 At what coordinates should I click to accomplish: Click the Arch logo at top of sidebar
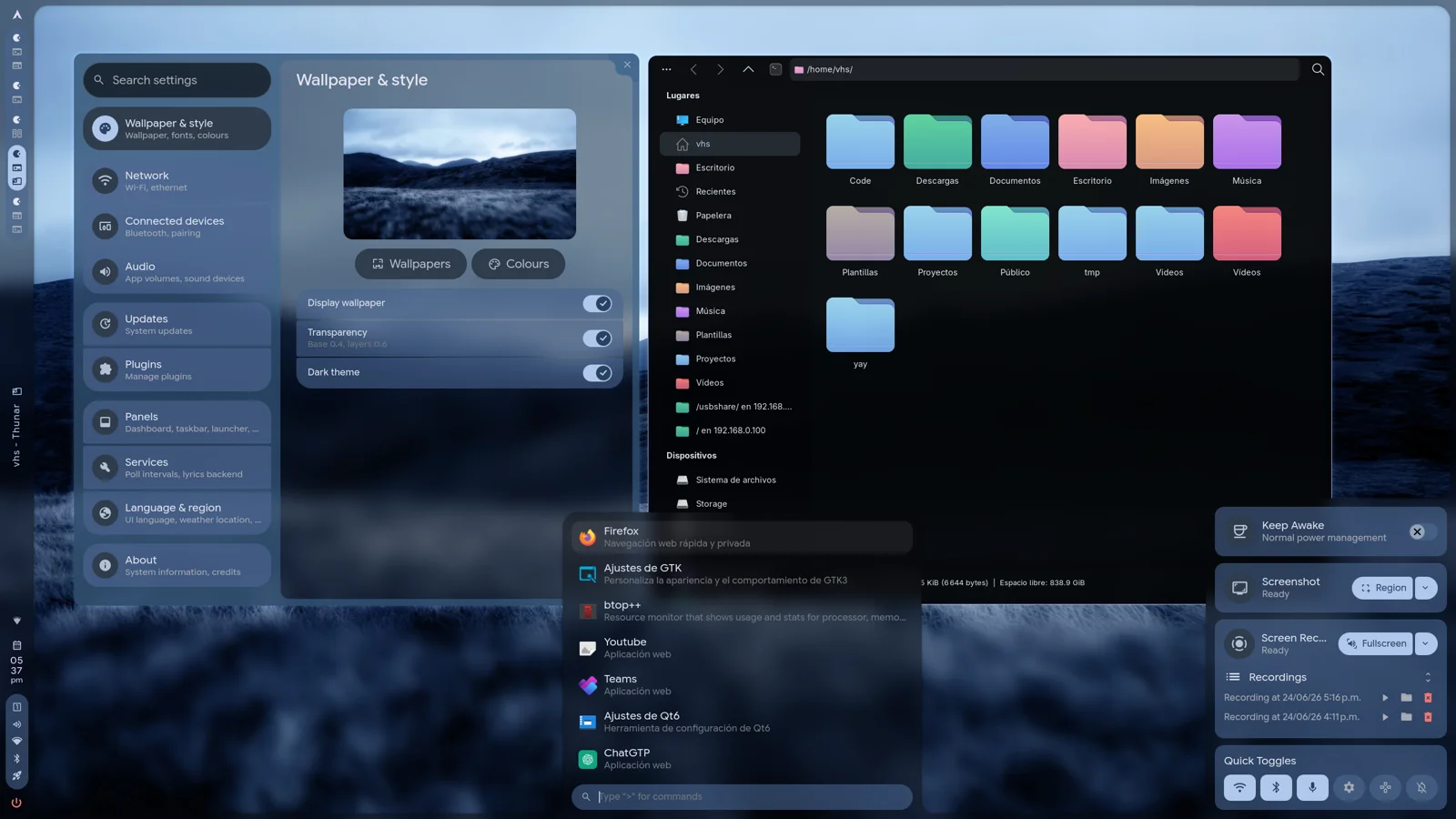[x=16, y=15]
